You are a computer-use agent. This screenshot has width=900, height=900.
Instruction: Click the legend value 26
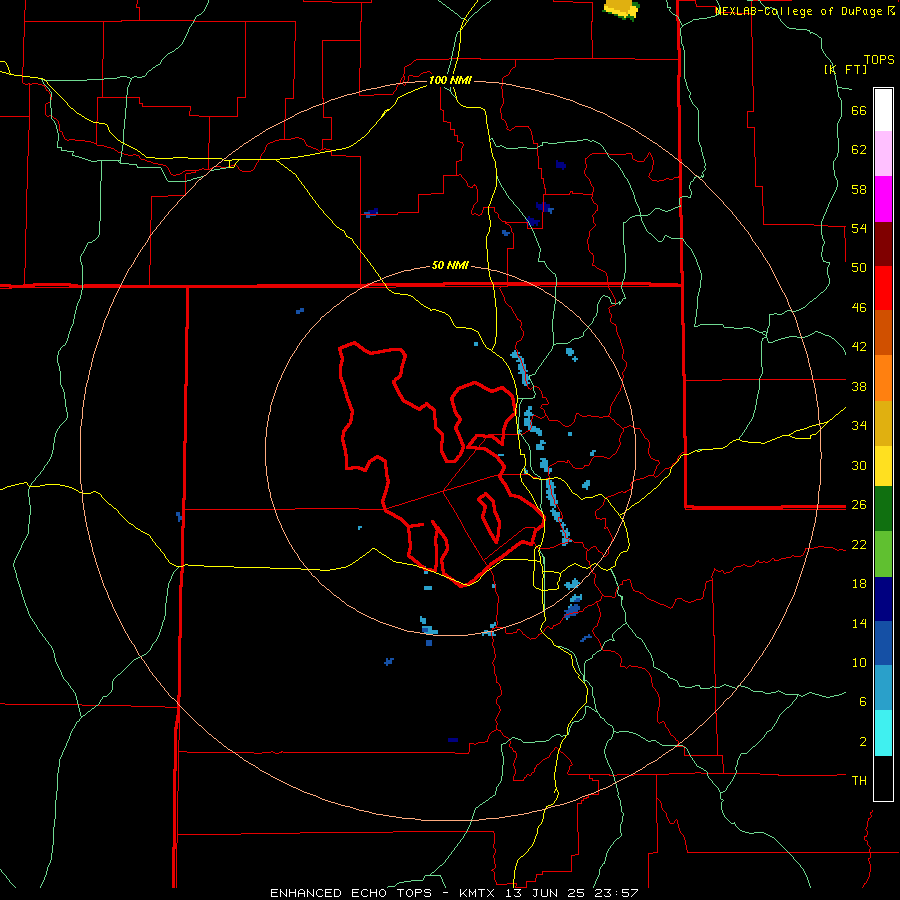coord(859,505)
